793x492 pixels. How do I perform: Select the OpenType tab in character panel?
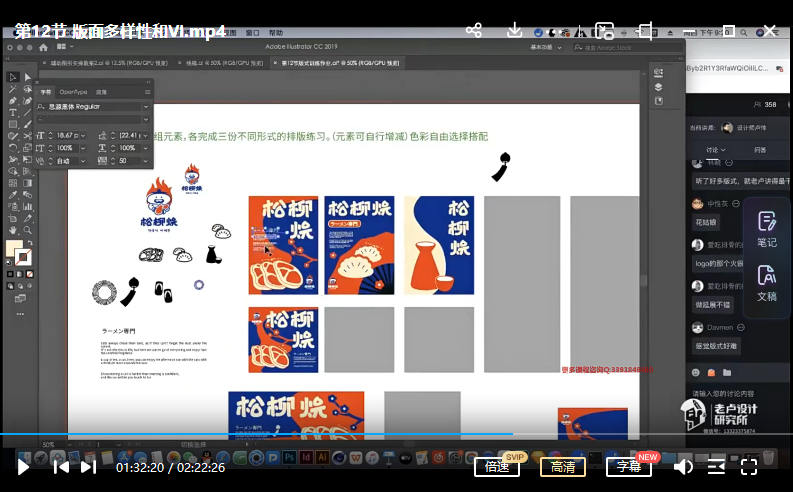click(x=73, y=91)
